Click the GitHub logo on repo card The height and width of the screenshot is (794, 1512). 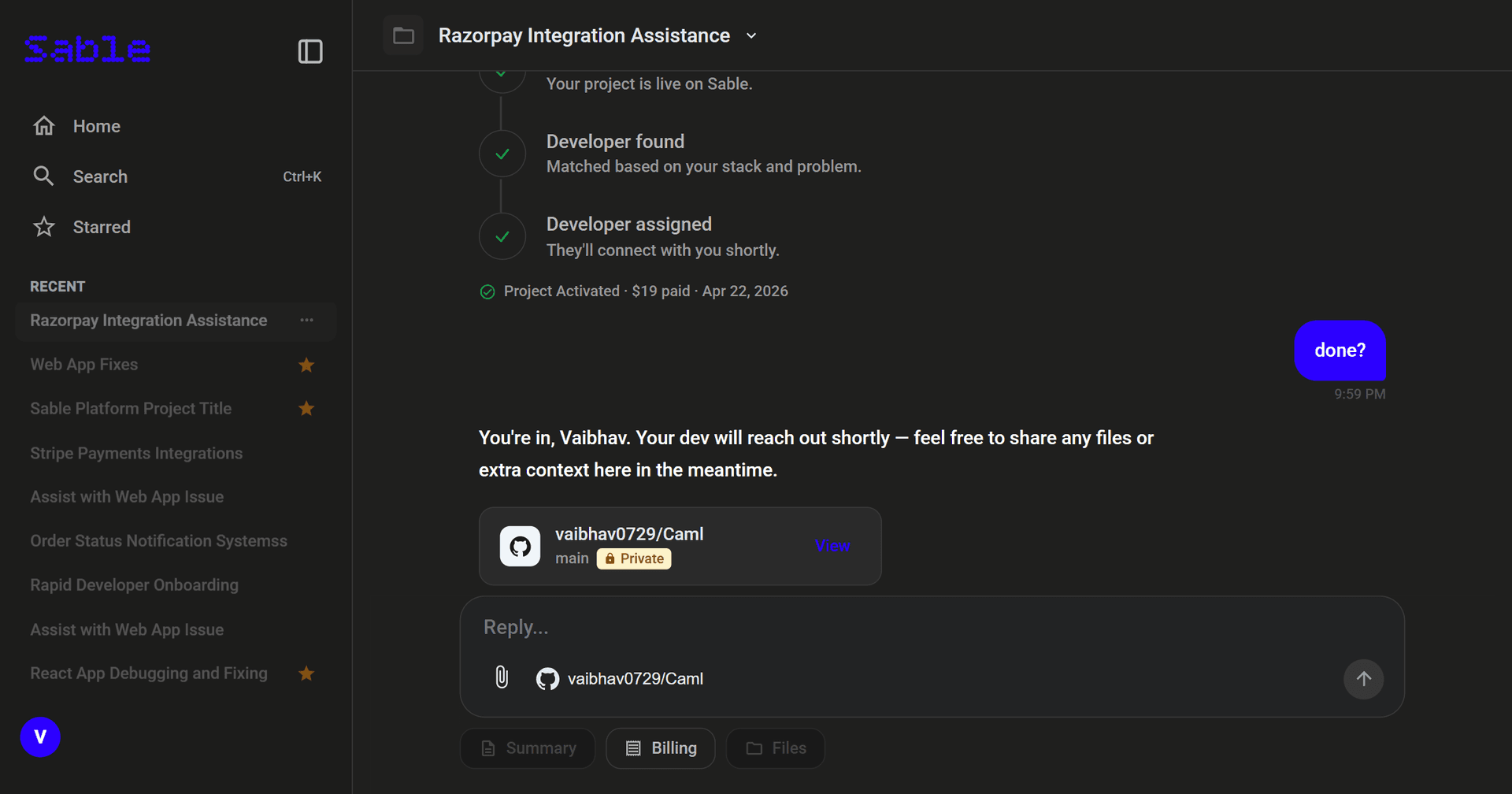tap(520, 547)
